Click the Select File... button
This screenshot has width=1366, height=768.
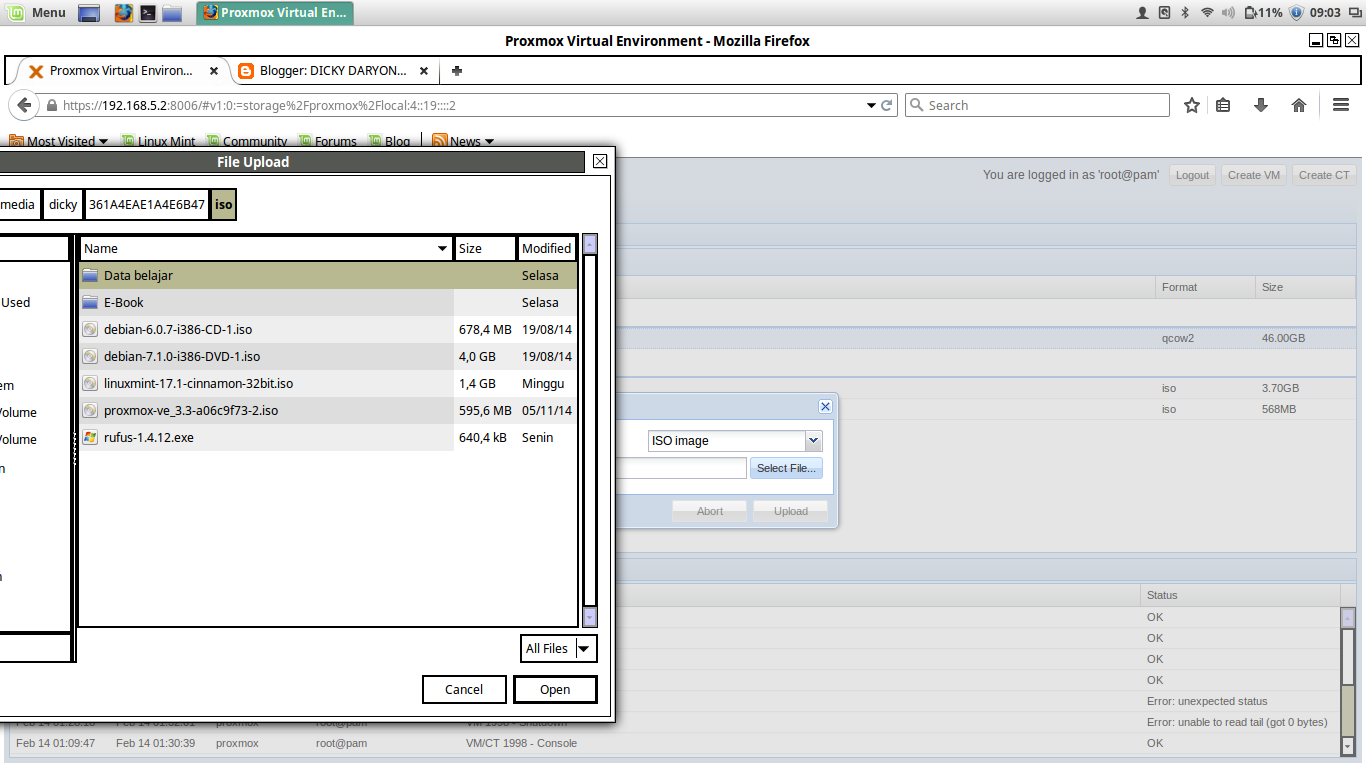(x=786, y=468)
